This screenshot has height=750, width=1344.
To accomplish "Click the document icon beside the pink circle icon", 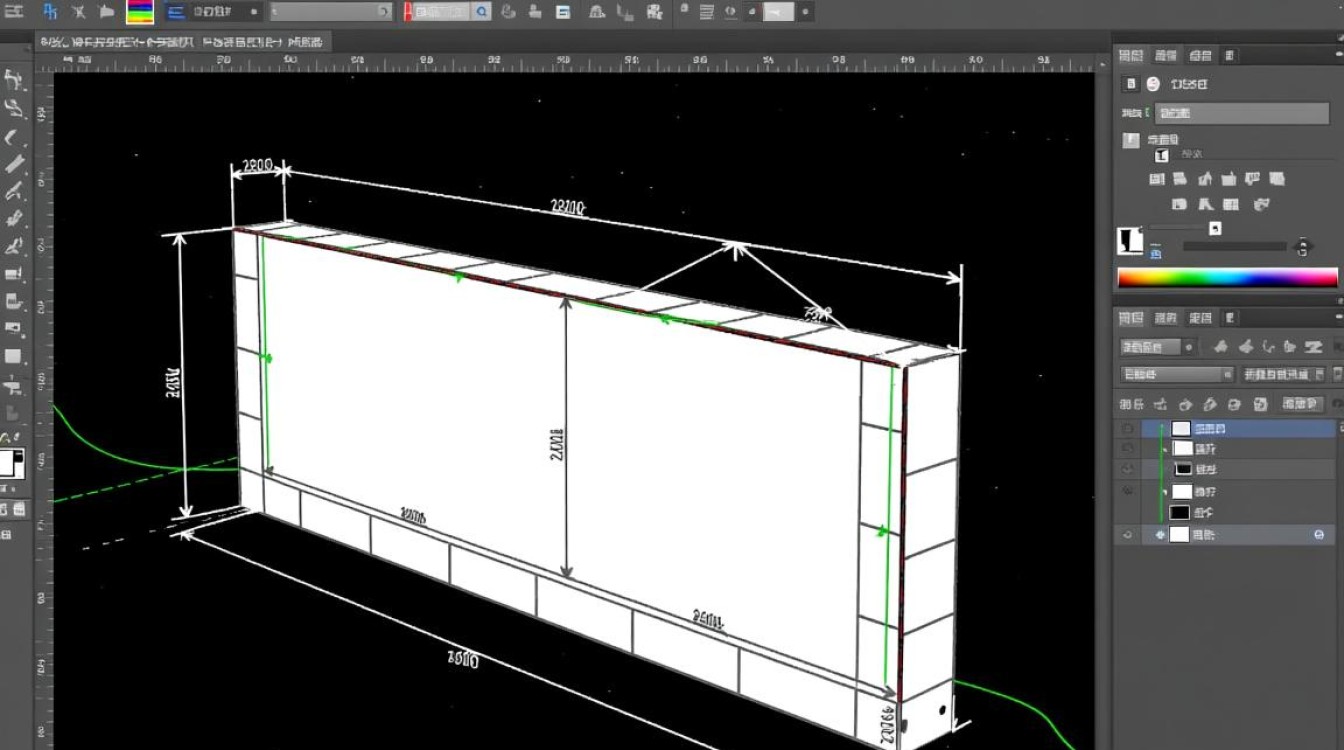I will (1131, 84).
